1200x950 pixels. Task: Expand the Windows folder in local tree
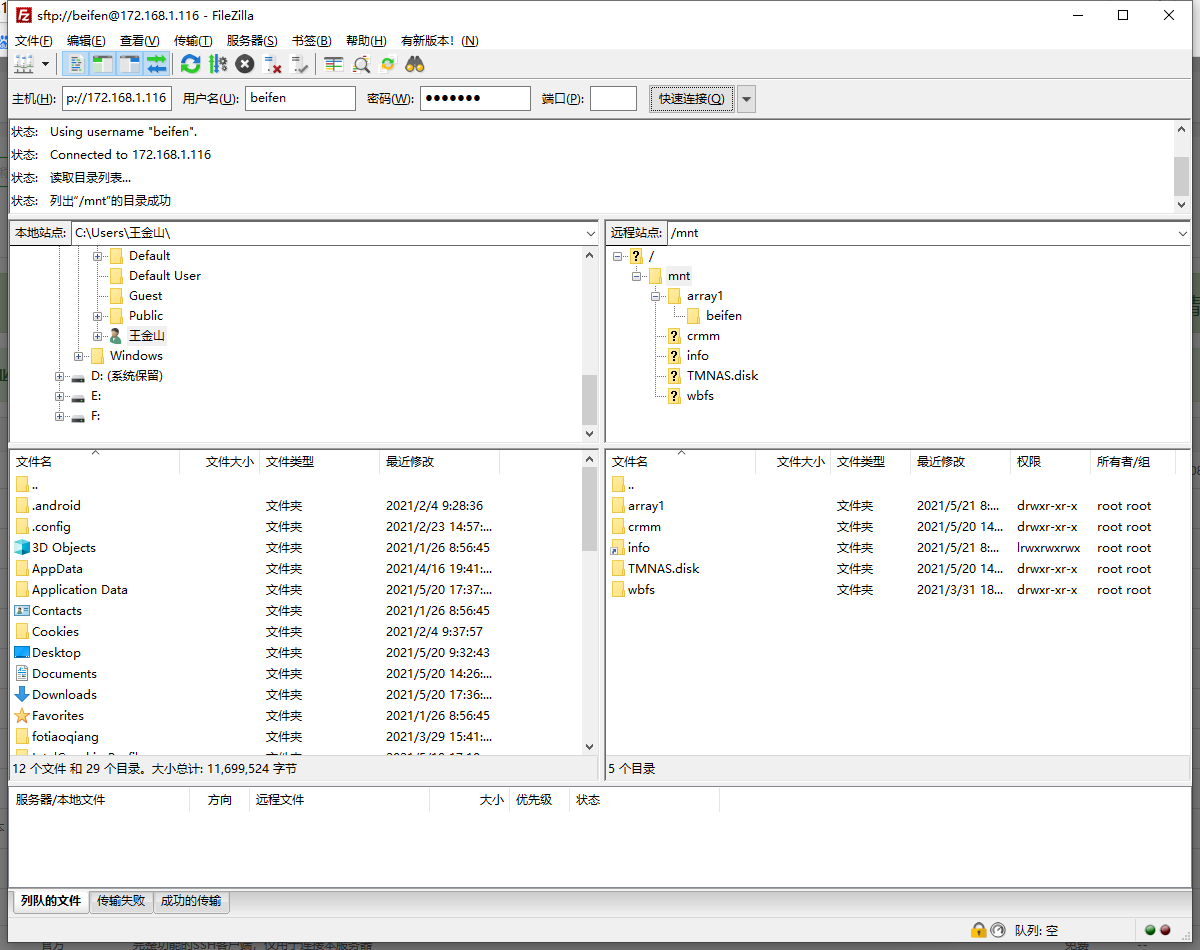pyautogui.click(x=79, y=356)
